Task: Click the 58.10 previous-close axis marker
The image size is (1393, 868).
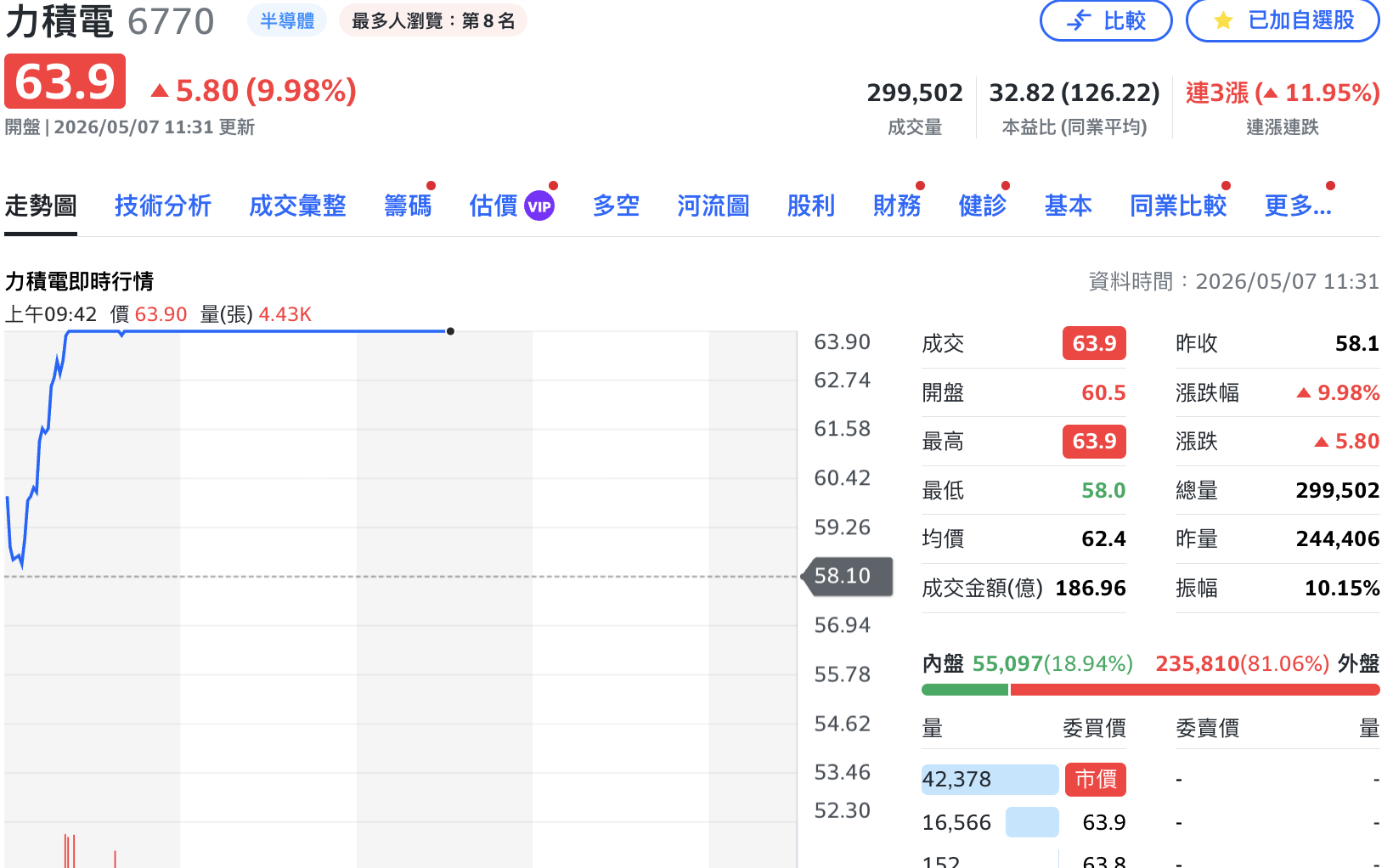Action: pyautogui.click(x=847, y=576)
